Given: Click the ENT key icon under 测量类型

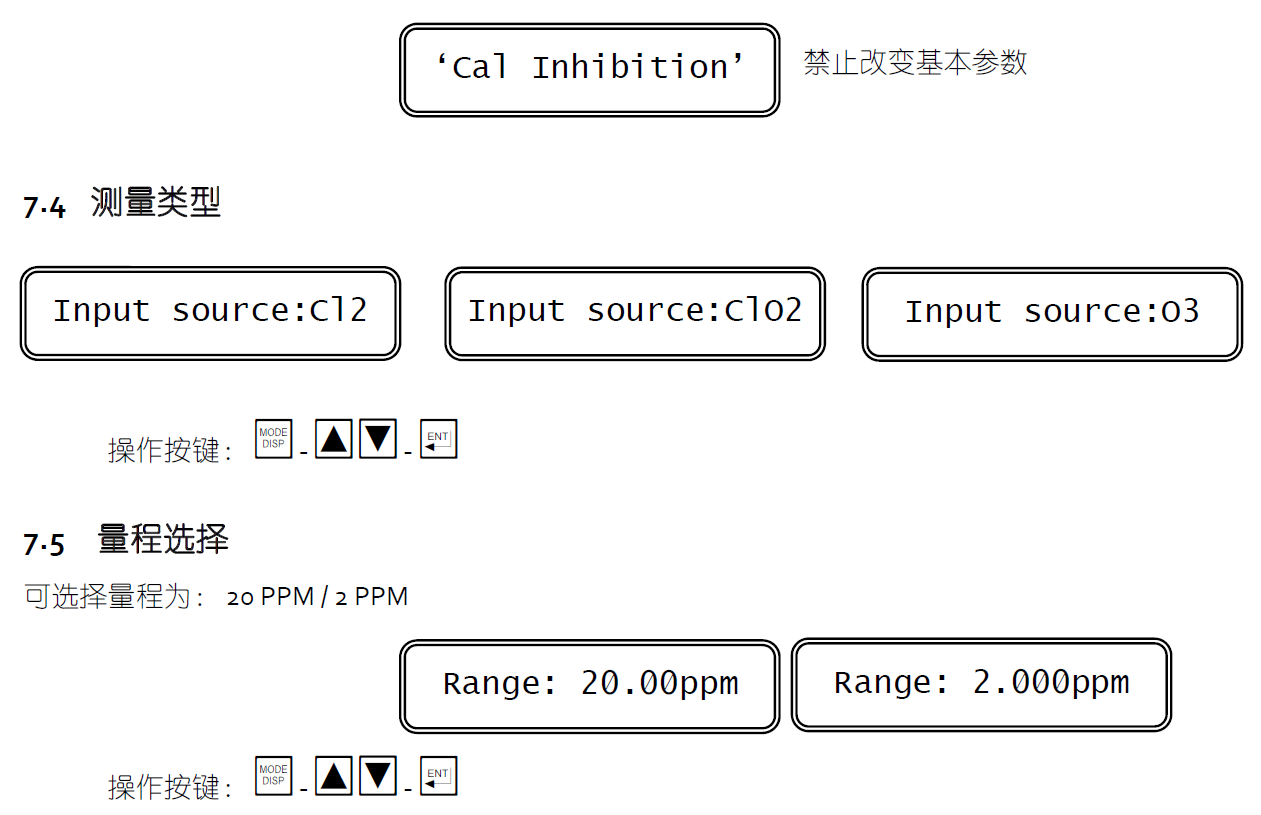Looking at the screenshot, I should 438,439.
